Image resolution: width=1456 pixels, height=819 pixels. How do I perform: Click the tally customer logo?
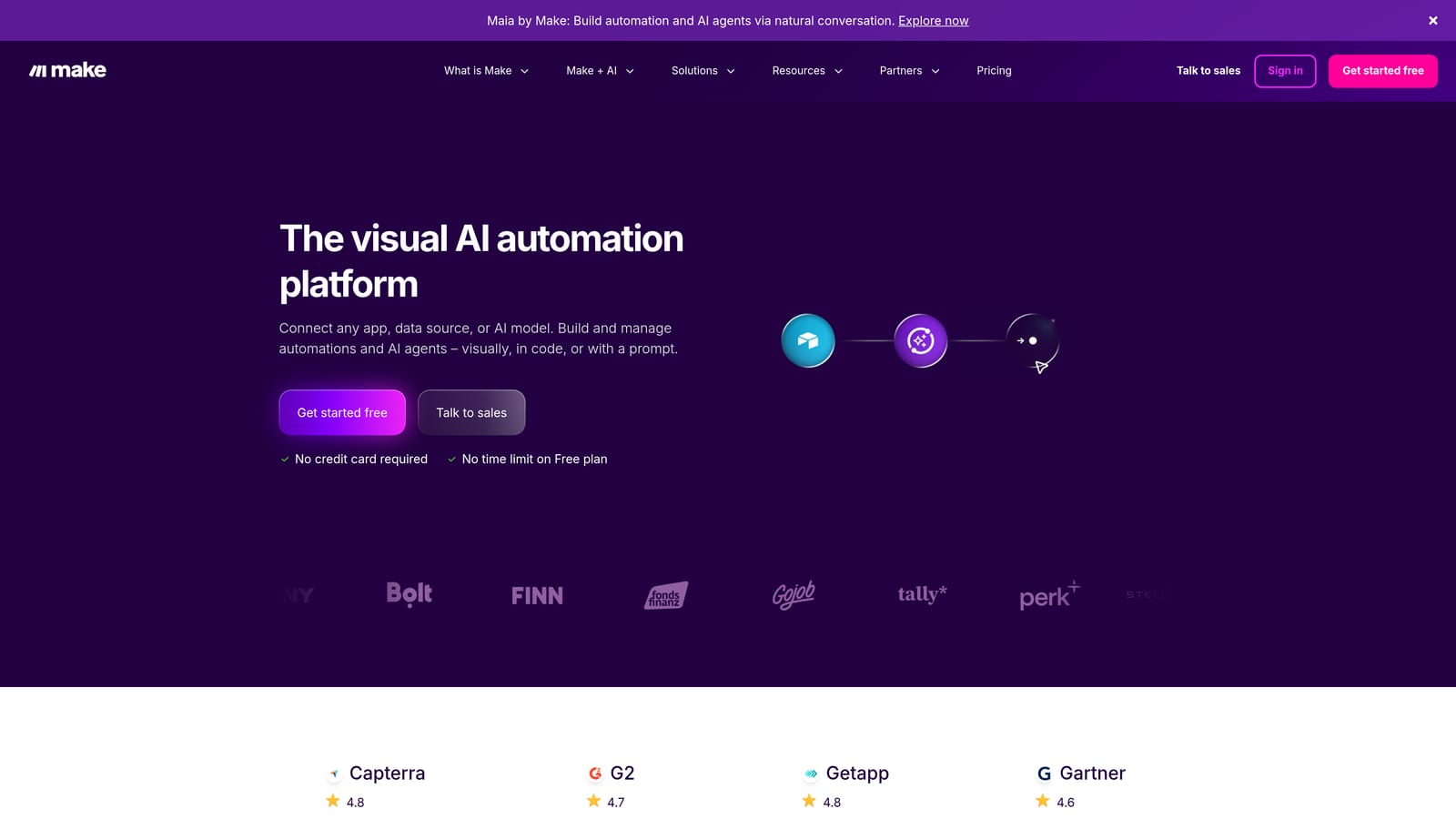[x=922, y=594]
